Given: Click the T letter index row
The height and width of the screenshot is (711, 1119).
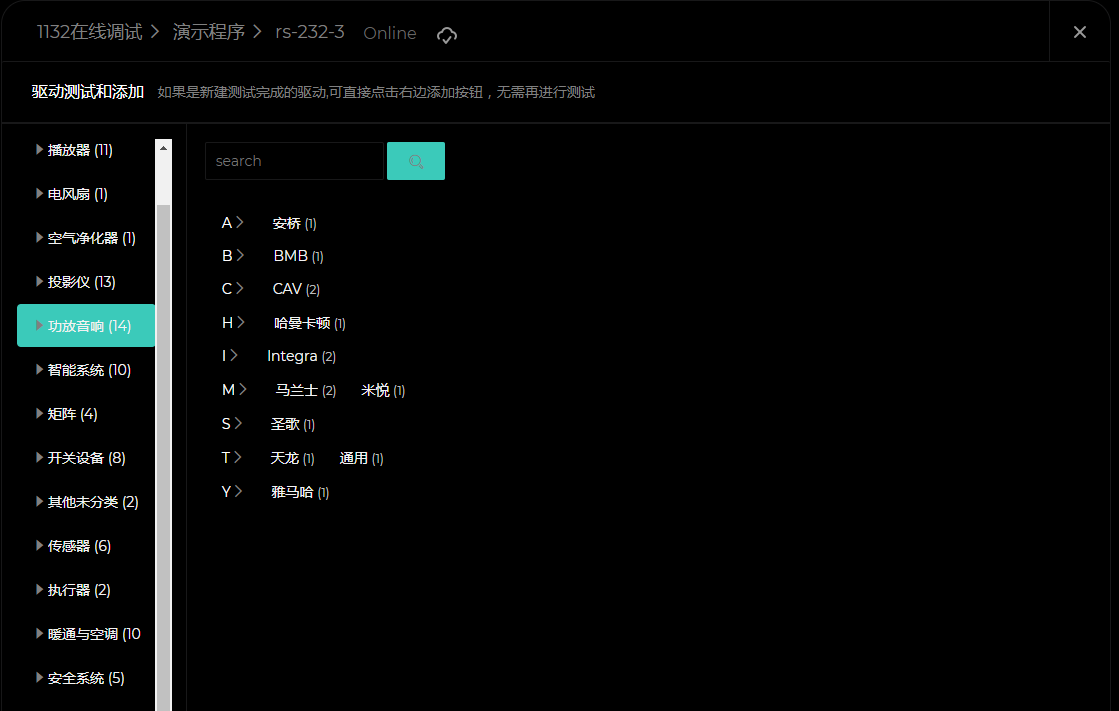Looking at the screenshot, I should 232,458.
